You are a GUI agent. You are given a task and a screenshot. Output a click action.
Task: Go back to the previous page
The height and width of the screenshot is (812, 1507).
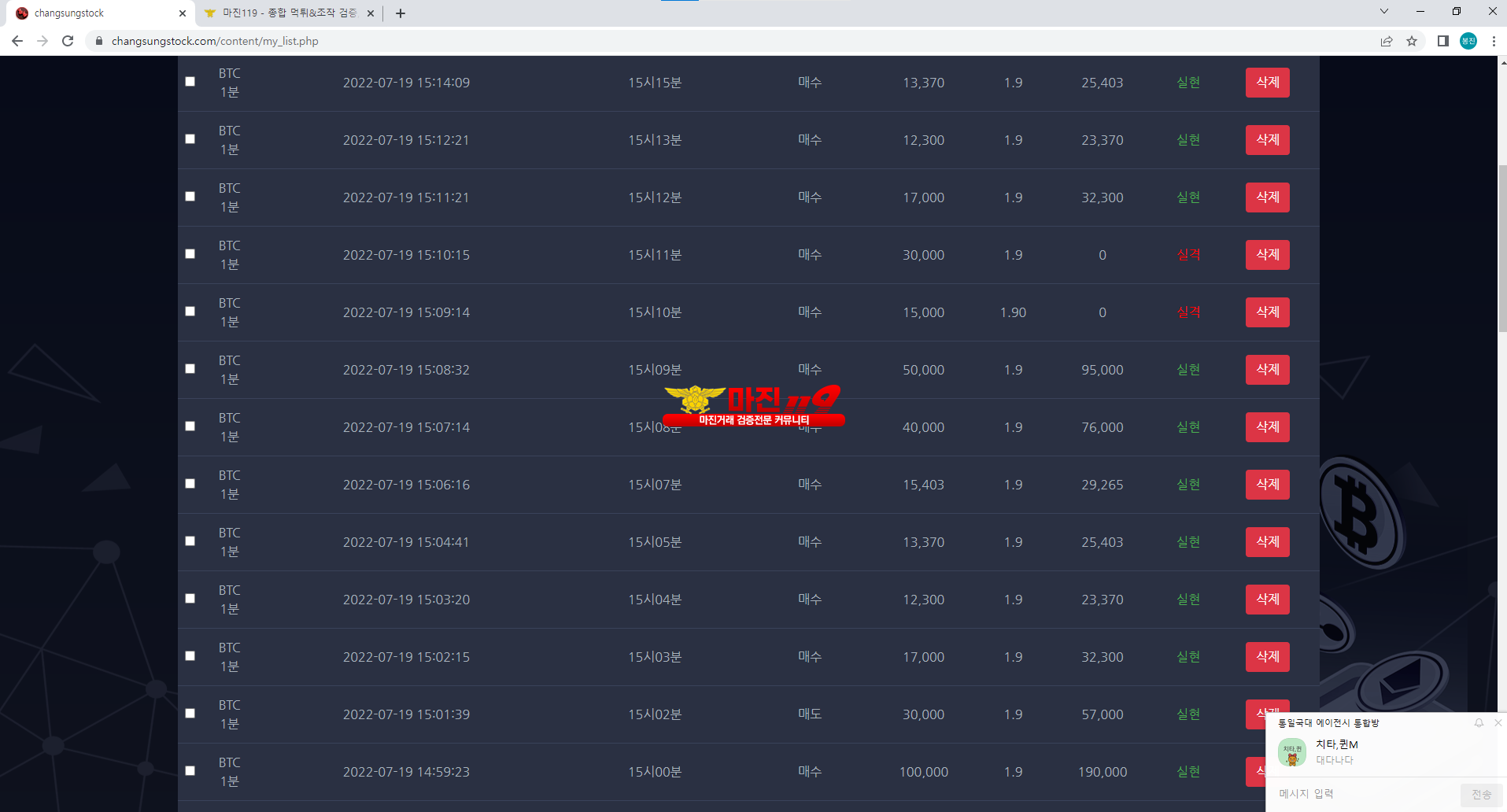tap(17, 41)
